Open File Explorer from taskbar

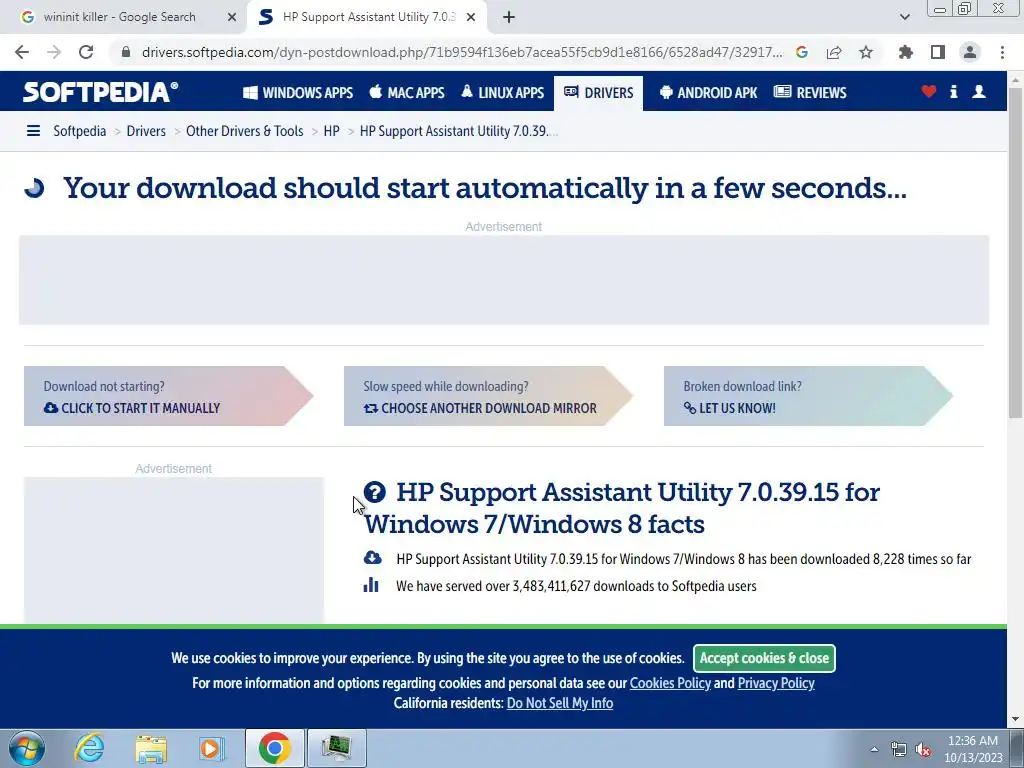tap(151, 748)
